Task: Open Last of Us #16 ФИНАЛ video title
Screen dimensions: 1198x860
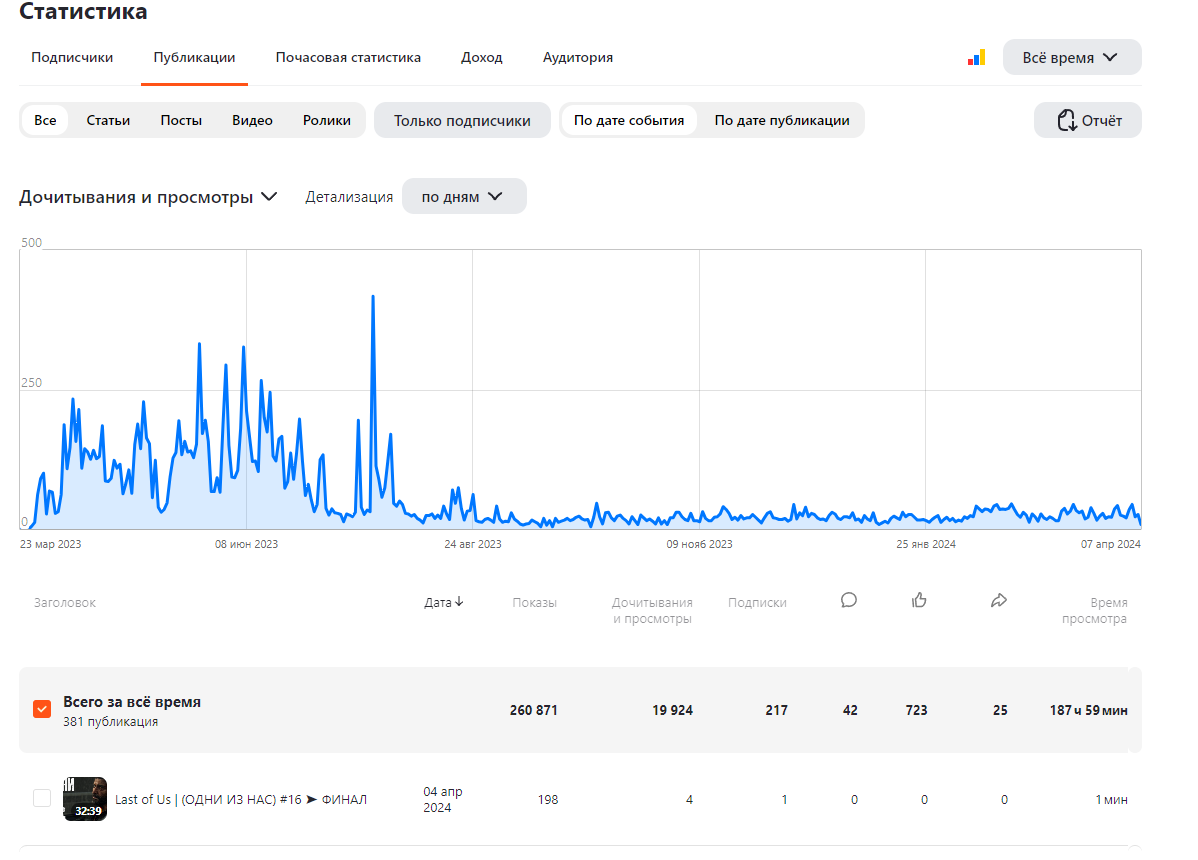Action: 241,799
